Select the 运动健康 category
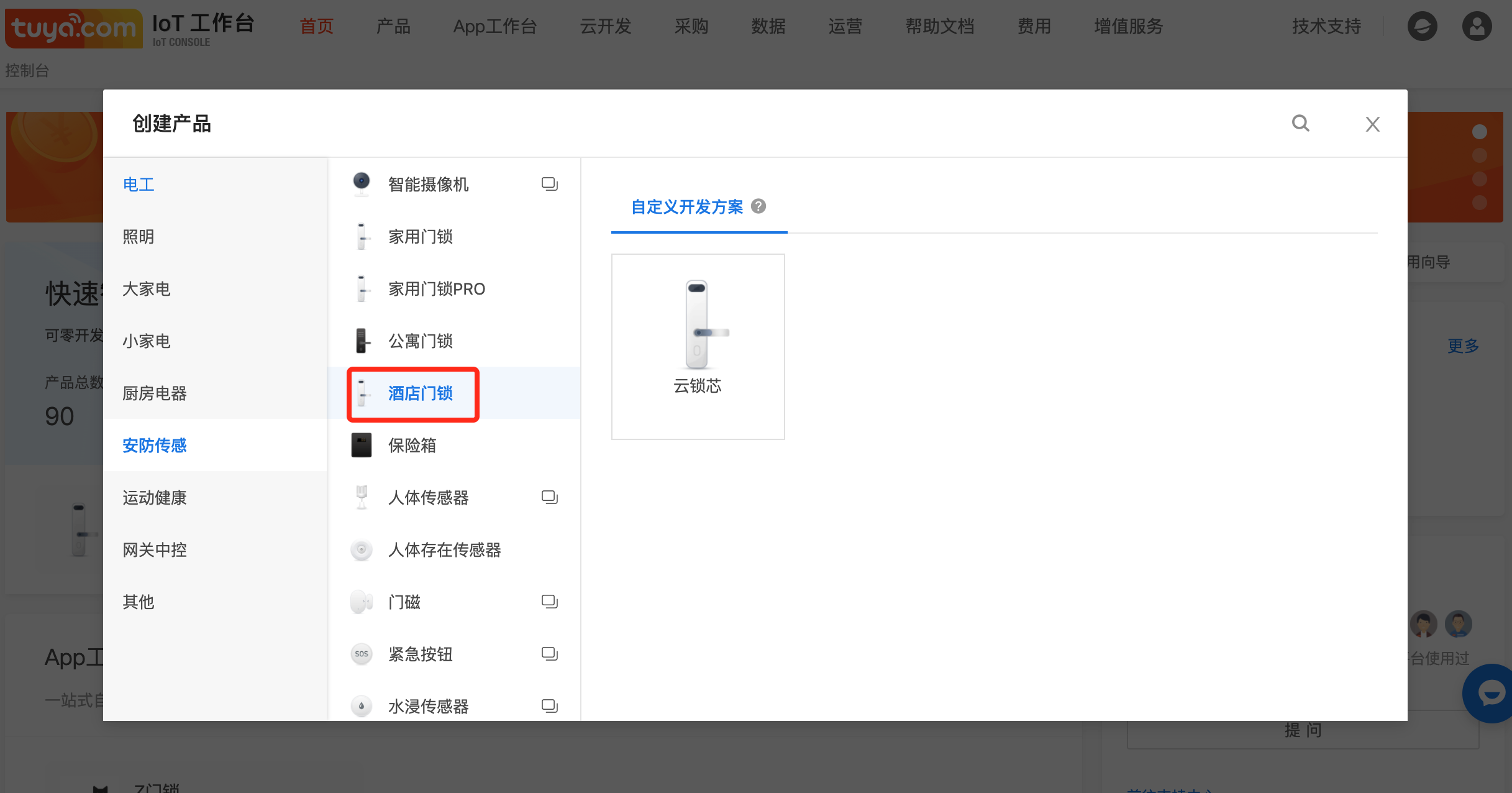Image resolution: width=1512 pixels, height=793 pixels. [x=215, y=497]
